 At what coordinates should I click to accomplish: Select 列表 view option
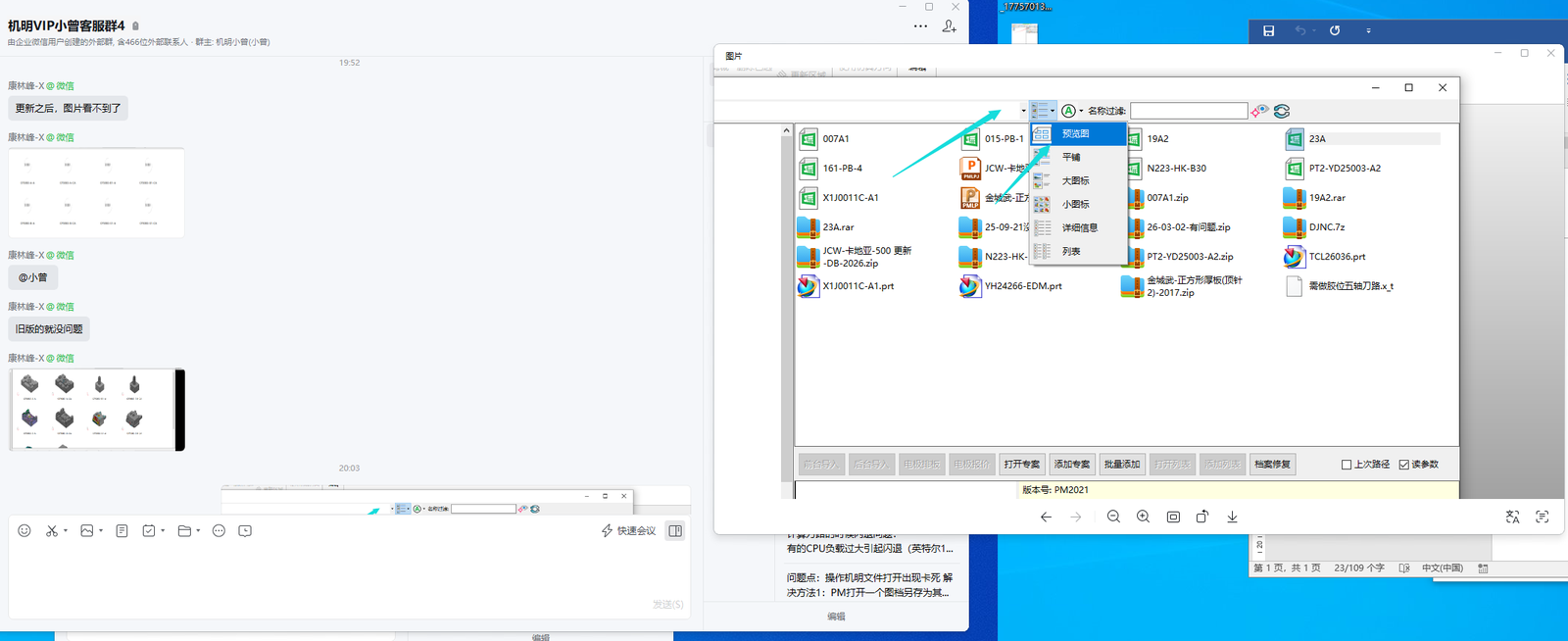[x=1077, y=251]
